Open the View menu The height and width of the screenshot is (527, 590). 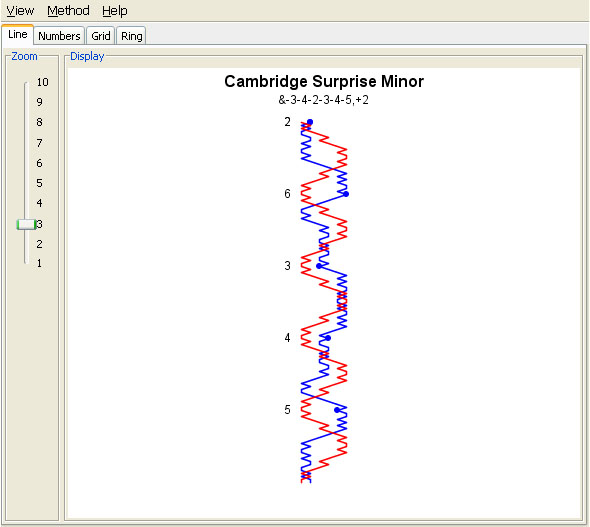click(x=20, y=11)
